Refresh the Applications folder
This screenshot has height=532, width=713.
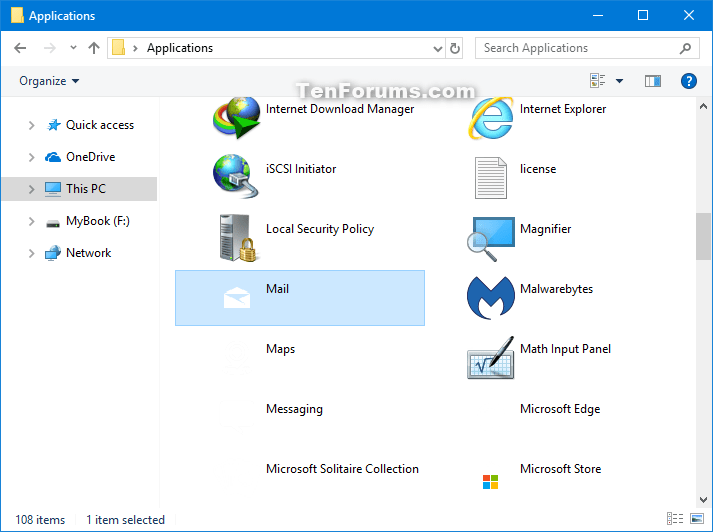point(455,48)
